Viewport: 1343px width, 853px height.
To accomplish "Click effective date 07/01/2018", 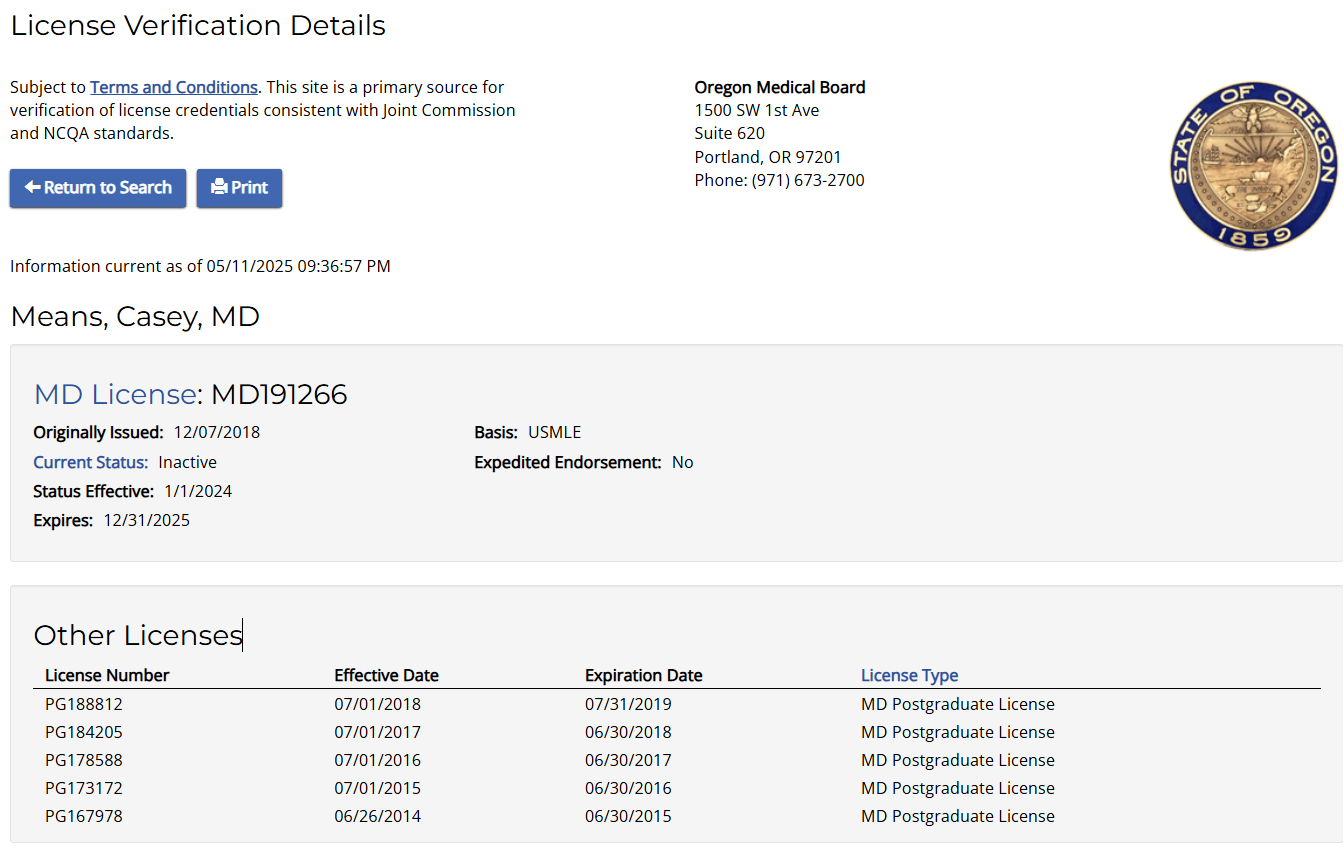I will tap(378, 704).
